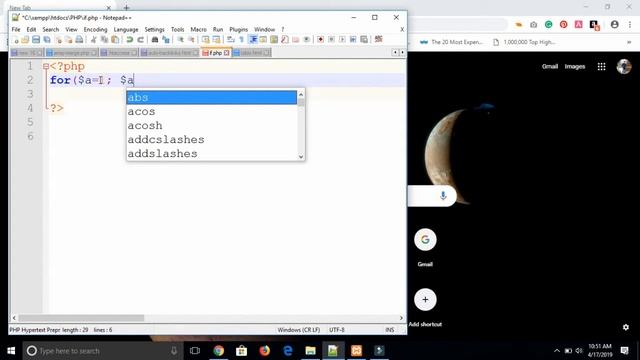Screen dimensions: 640x360
Task: Click the Playback macro toolbar icon
Action: (342, 40)
